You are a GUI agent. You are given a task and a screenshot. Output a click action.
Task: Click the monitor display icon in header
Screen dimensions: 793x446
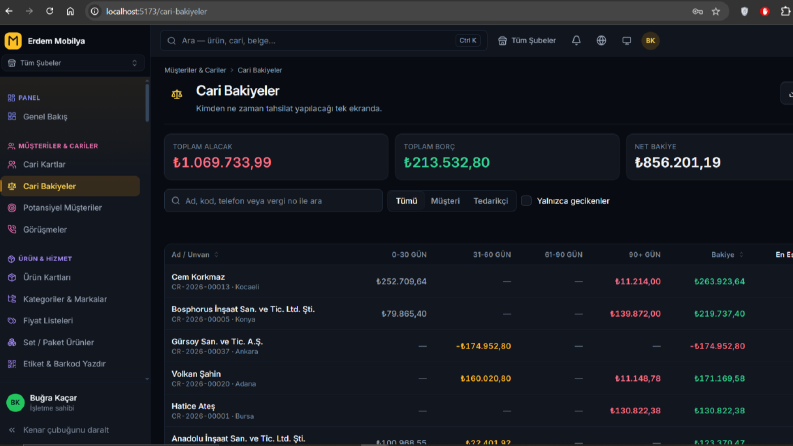626,40
